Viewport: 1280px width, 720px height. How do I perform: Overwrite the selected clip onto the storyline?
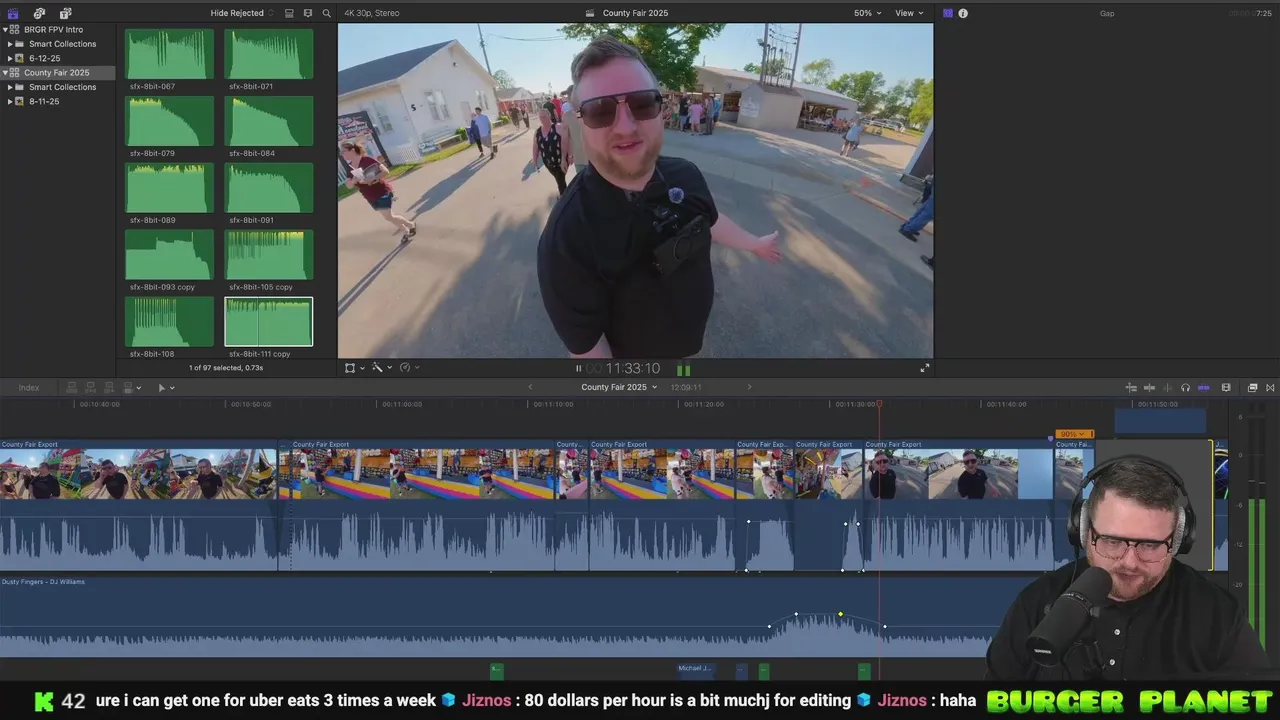pyautogui.click(x=129, y=387)
